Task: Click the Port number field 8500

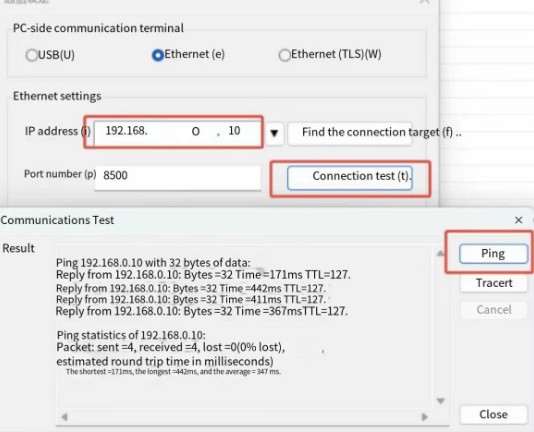Action: 177,177
